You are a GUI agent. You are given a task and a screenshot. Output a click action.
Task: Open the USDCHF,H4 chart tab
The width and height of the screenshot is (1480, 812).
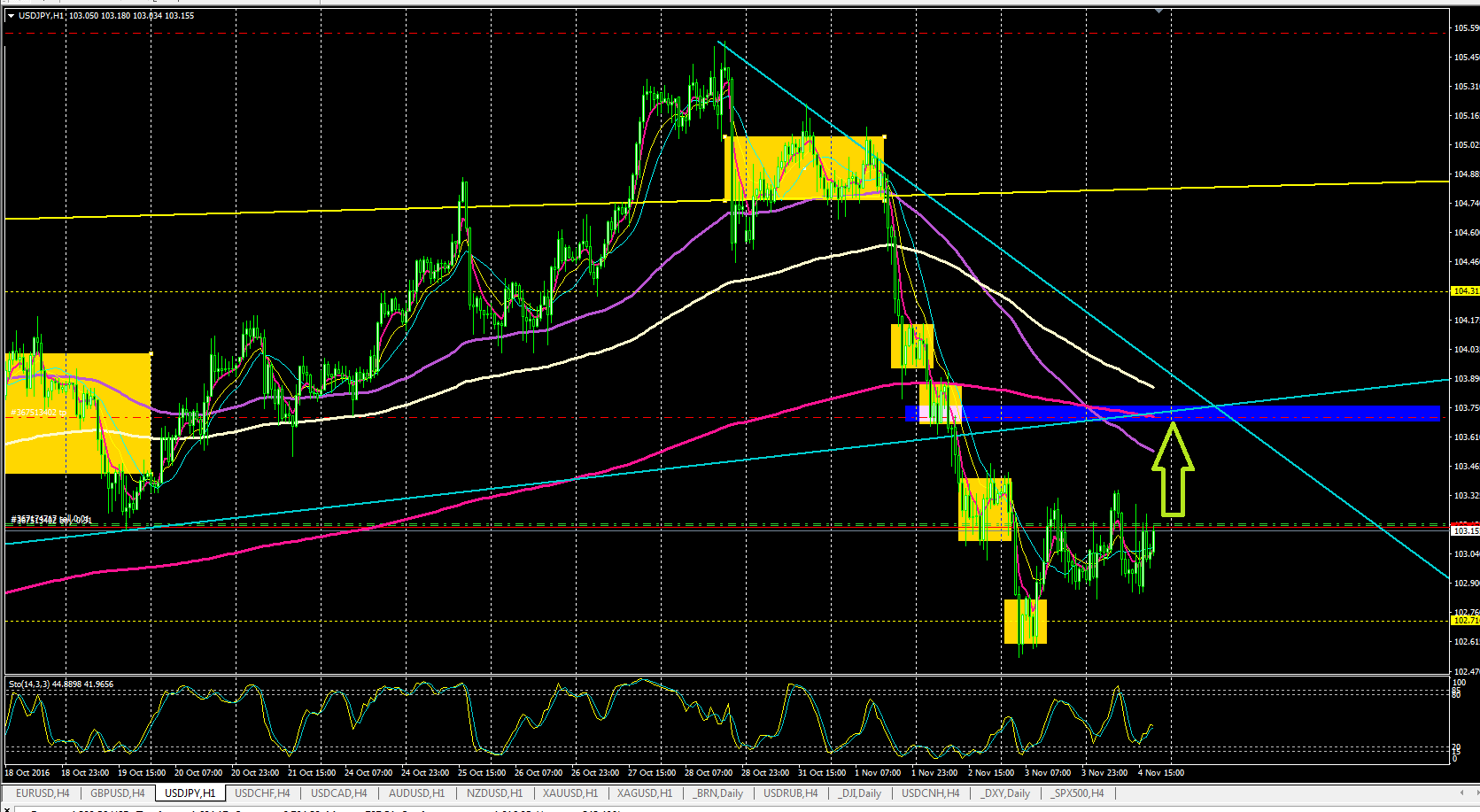[x=262, y=793]
